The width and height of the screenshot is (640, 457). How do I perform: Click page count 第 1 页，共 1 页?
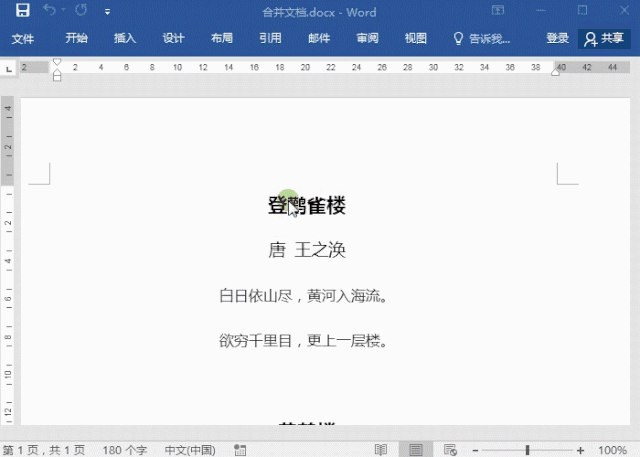[44, 450]
